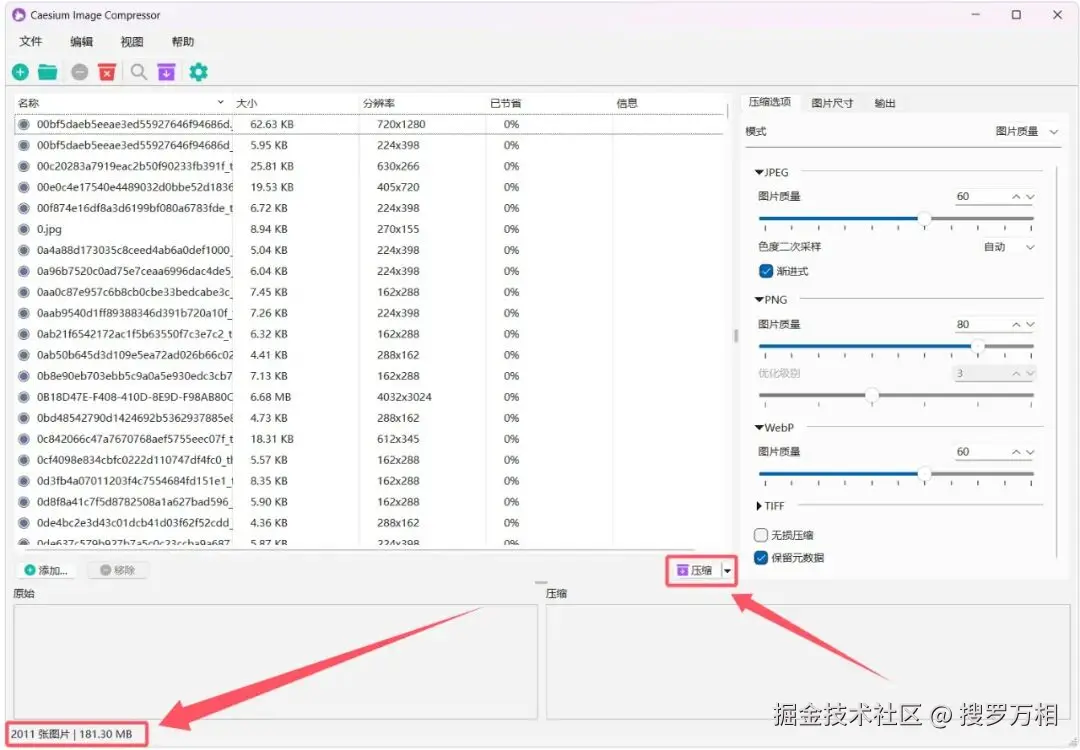Switch to the 压缩选项 tab
Viewport: 1080px width, 750px height.
[x=770, y=102]
